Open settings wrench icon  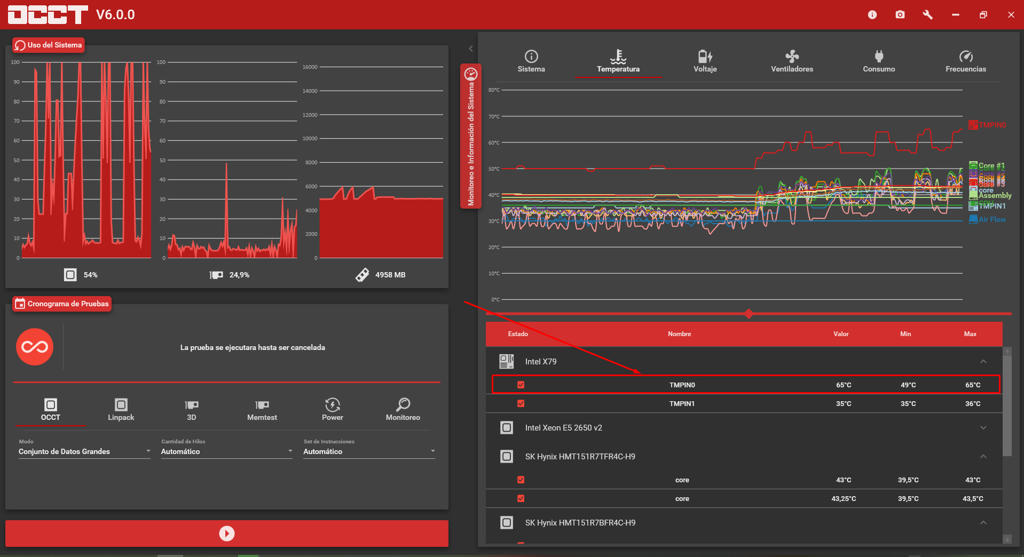(927, 14)
